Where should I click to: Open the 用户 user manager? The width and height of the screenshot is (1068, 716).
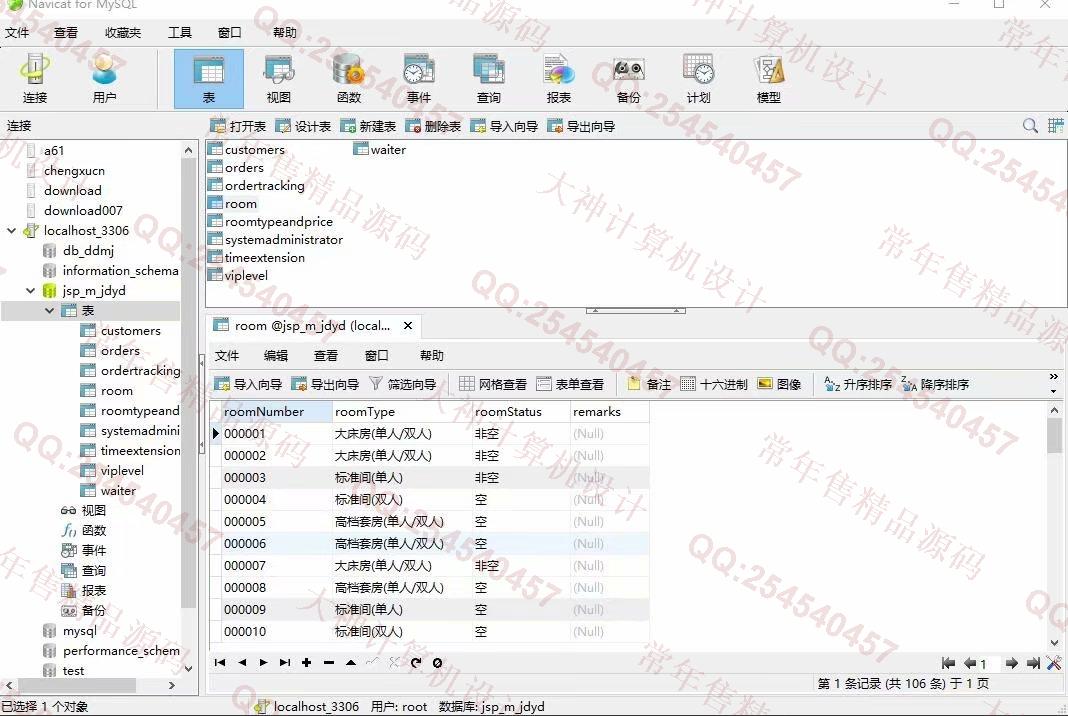pyautogui.click(x=104, y=78)
